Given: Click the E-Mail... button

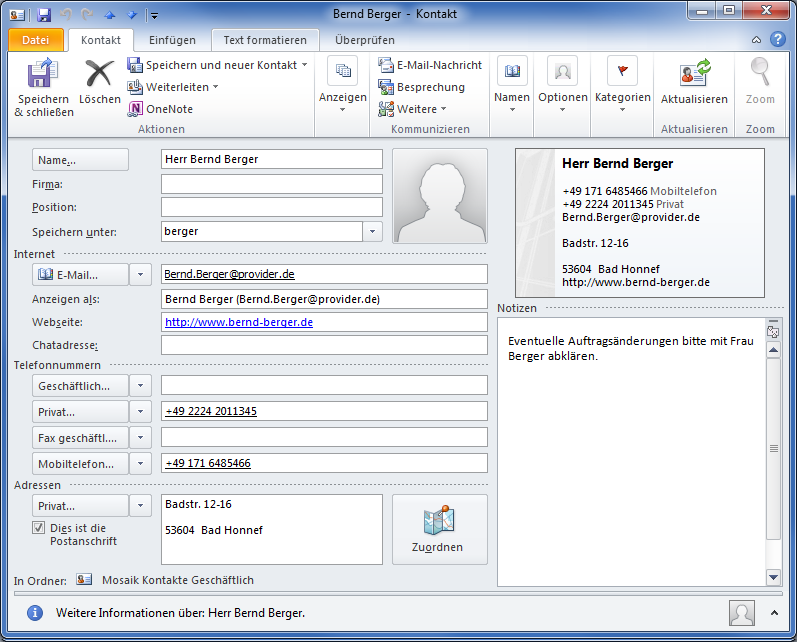Looking at the screenshot, I should 80,274.
